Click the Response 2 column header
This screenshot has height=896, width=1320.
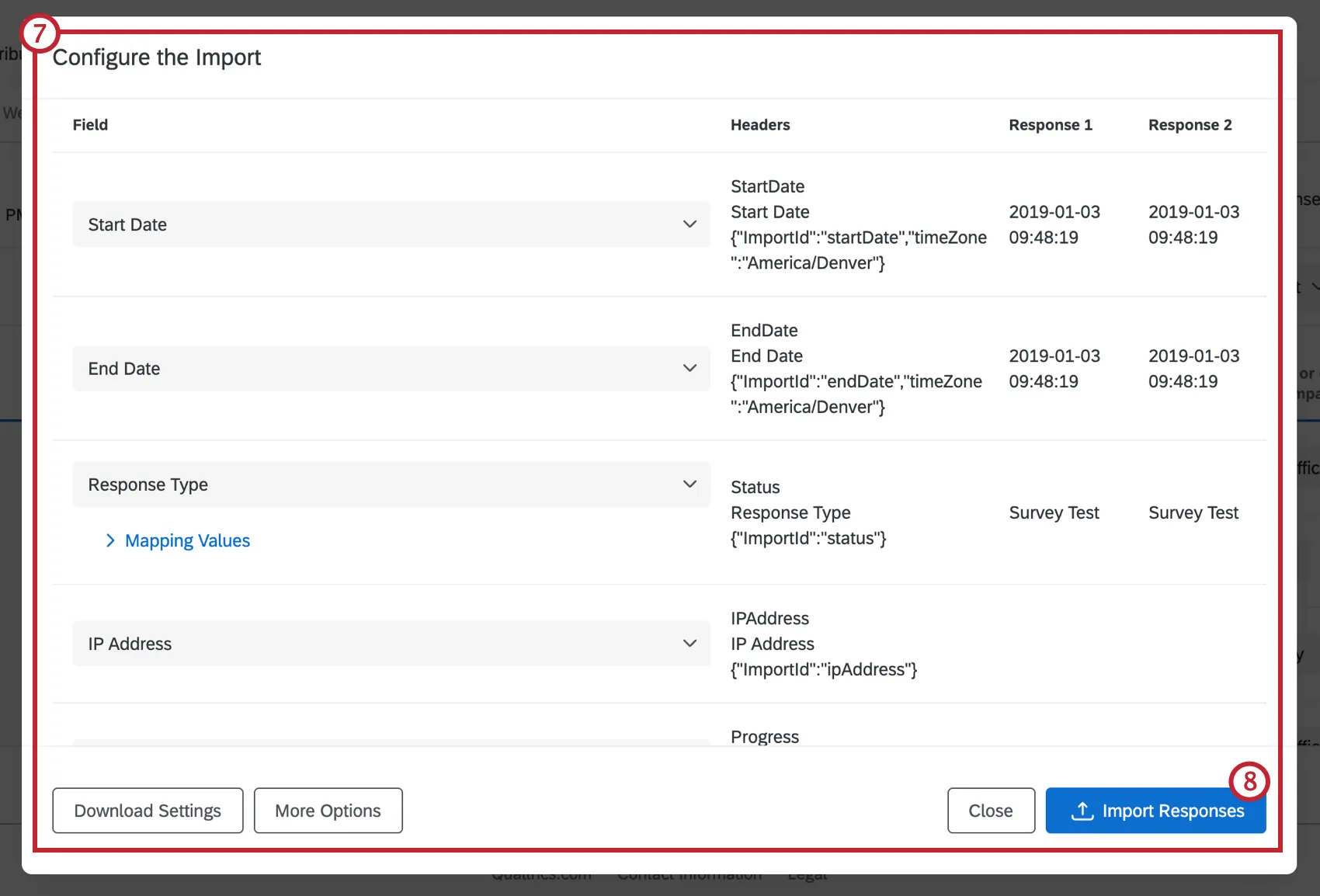1190,125
